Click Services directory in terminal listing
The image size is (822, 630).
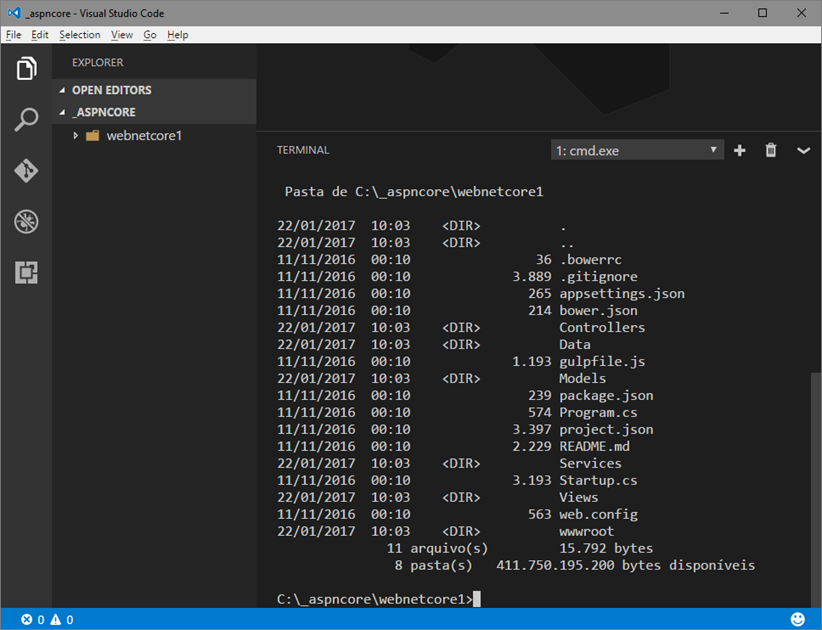(590, 463)
